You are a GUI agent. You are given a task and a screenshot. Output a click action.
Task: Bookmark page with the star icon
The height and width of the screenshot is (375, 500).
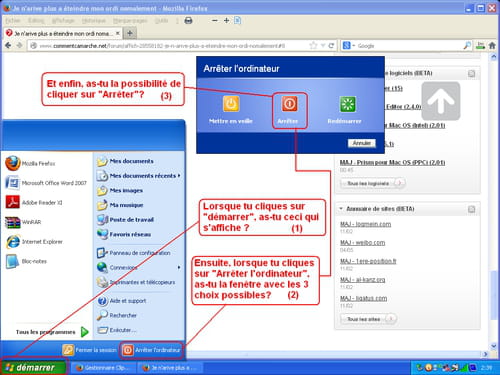click(x=313, y=46)
